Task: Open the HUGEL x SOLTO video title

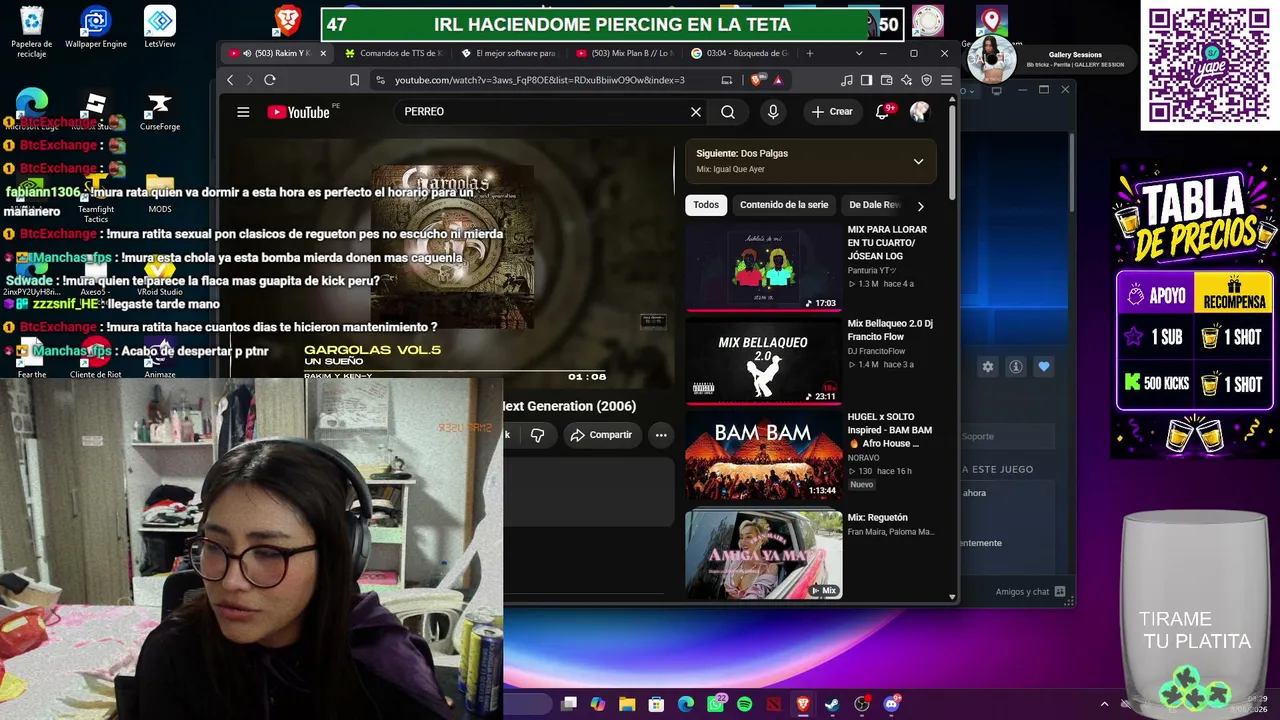Action: click(890, 430)
